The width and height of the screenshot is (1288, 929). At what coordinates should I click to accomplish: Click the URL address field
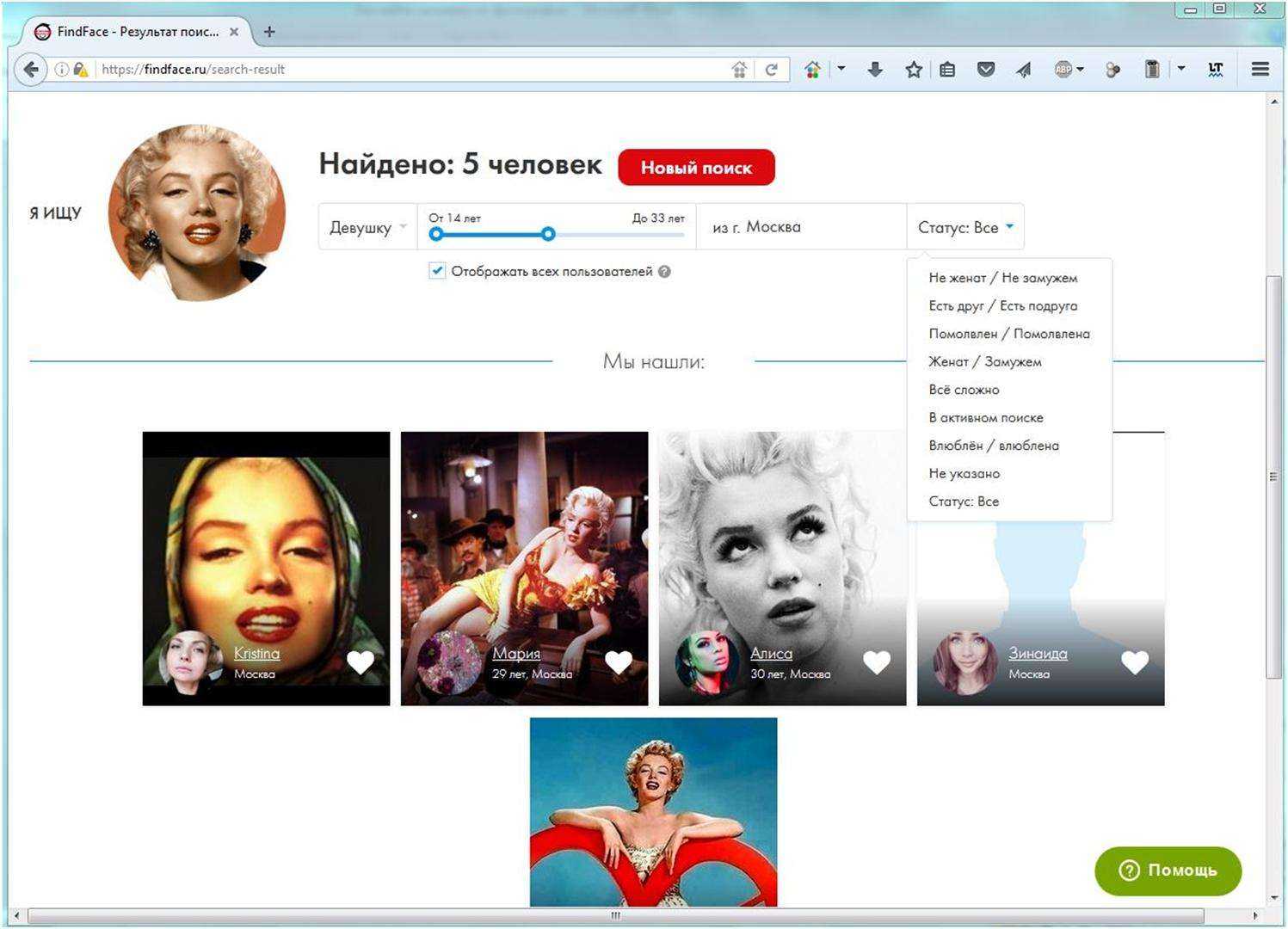click(413, 70)
